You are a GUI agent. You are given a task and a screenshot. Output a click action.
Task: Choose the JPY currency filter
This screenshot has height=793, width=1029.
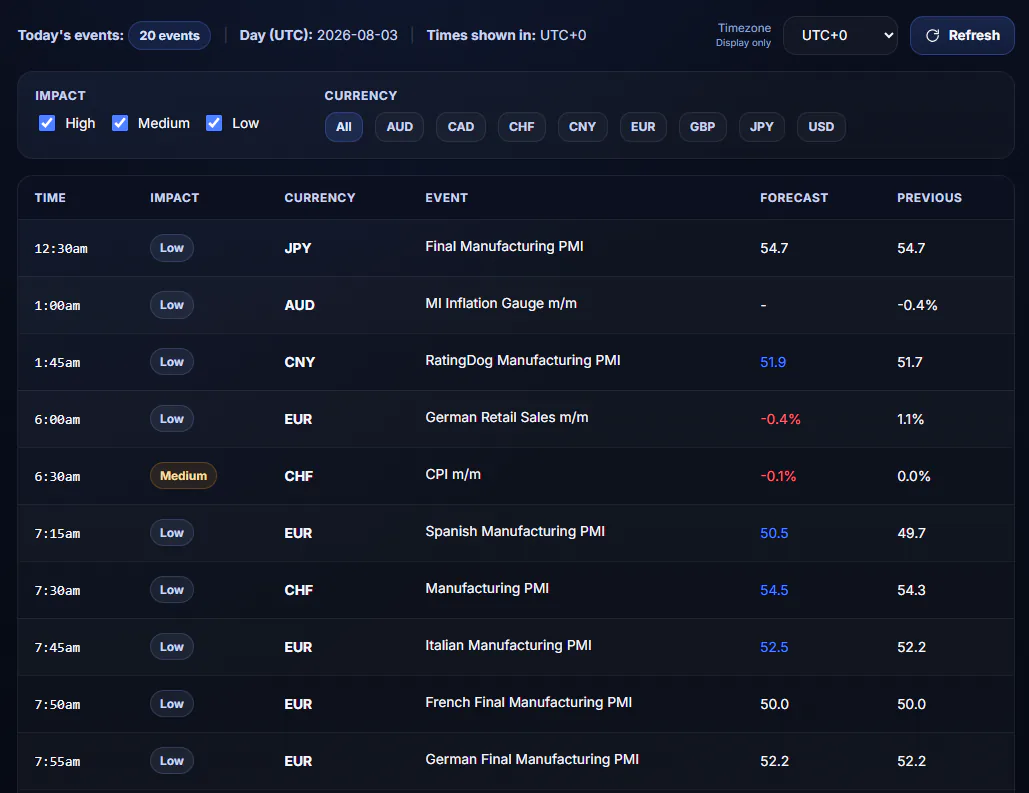point(762,127)
